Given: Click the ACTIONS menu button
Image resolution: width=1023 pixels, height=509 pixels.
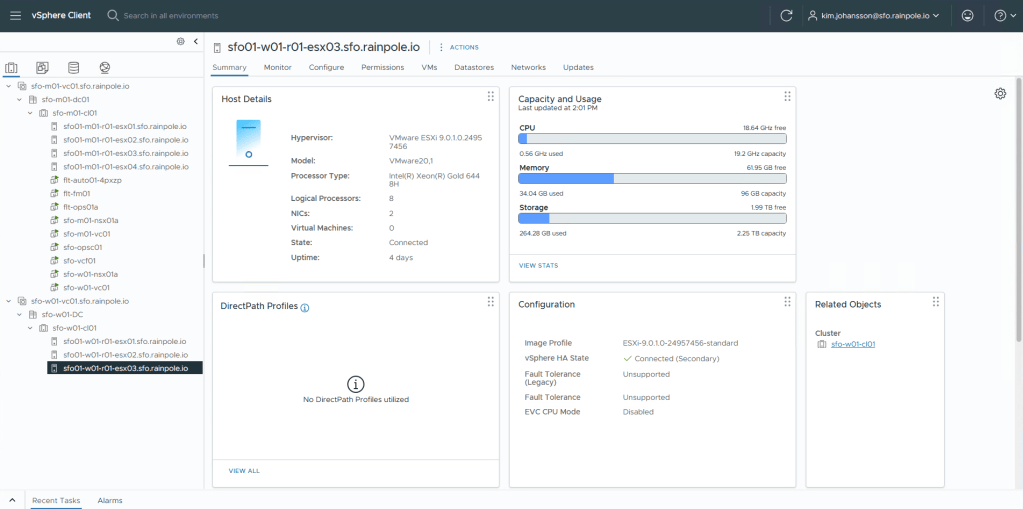Looking at the screenshot, I should coord(460,47).
